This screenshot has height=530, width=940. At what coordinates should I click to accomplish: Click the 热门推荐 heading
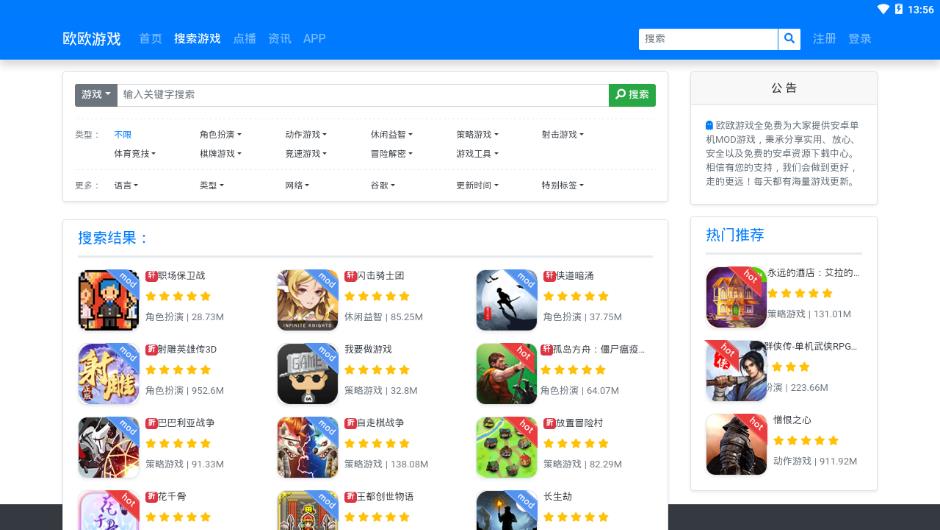coord(735,235)
